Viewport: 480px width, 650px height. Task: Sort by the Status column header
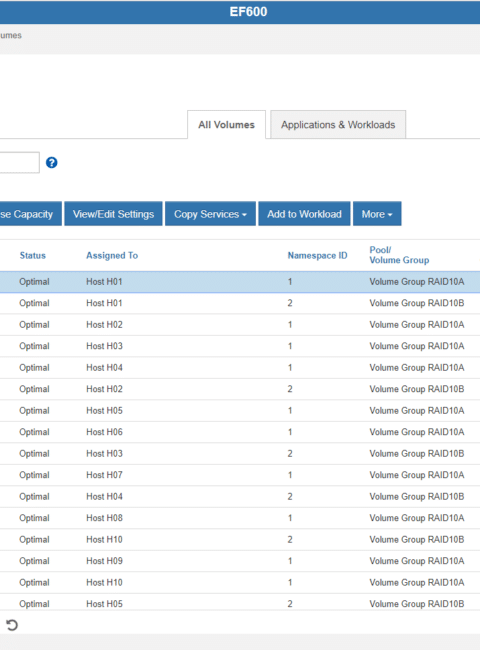33,255
